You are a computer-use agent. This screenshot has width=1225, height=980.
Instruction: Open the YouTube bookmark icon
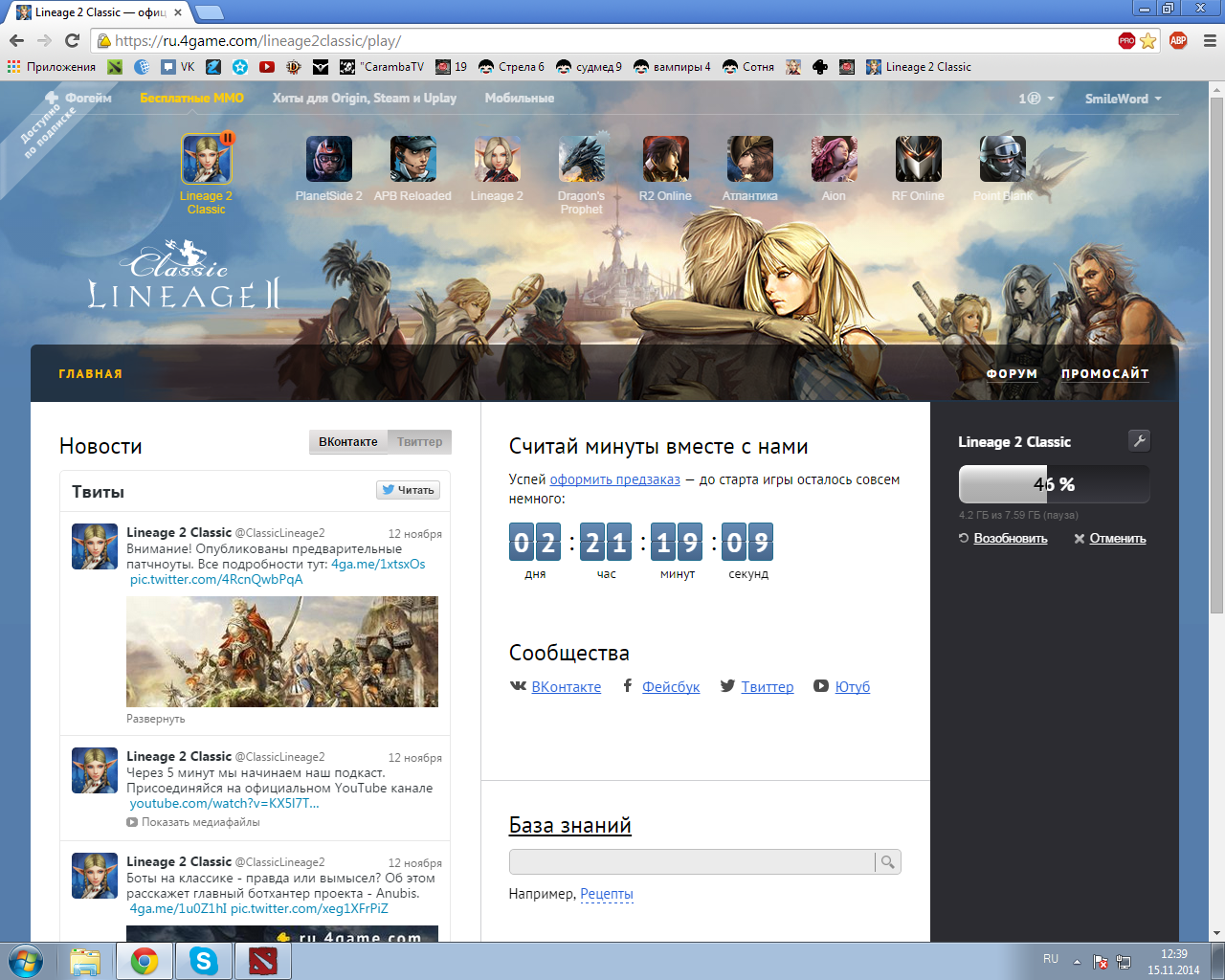267,67
